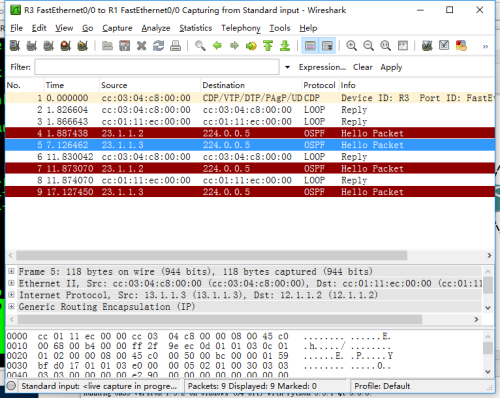Open the Tools menu
500x398 pixels.
[x=280, y=28]
